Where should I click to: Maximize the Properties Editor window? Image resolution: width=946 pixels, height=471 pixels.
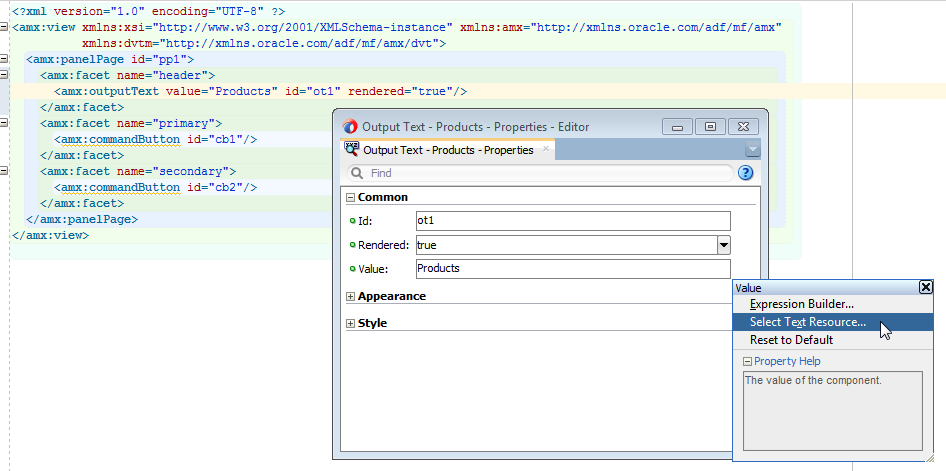(711, 127)
